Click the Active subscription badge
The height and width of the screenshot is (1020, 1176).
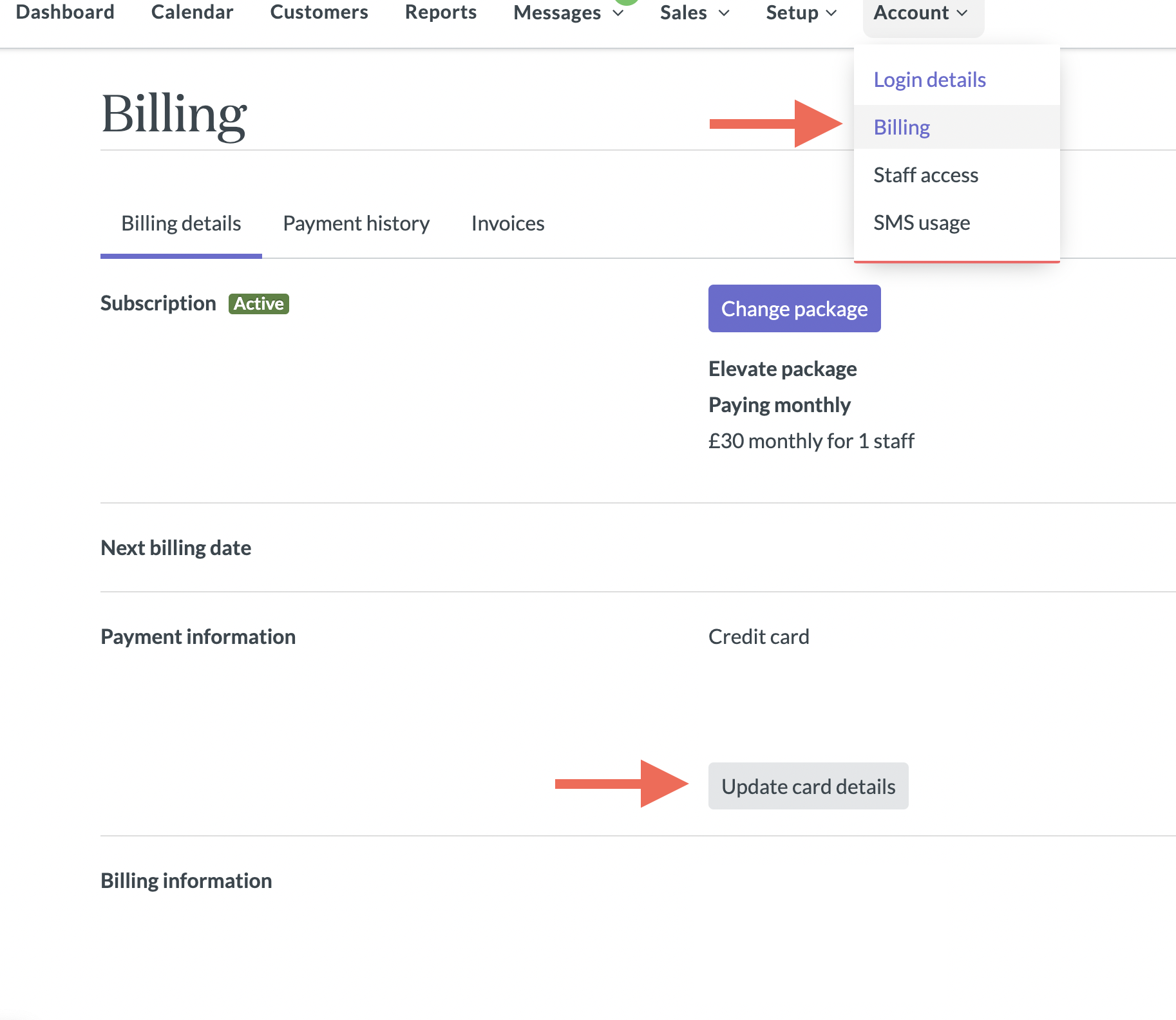pos(258,303)
